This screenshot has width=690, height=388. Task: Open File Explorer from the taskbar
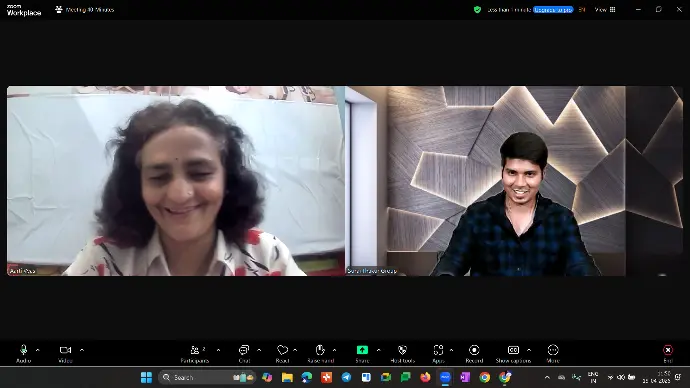[x=287, y=377]
